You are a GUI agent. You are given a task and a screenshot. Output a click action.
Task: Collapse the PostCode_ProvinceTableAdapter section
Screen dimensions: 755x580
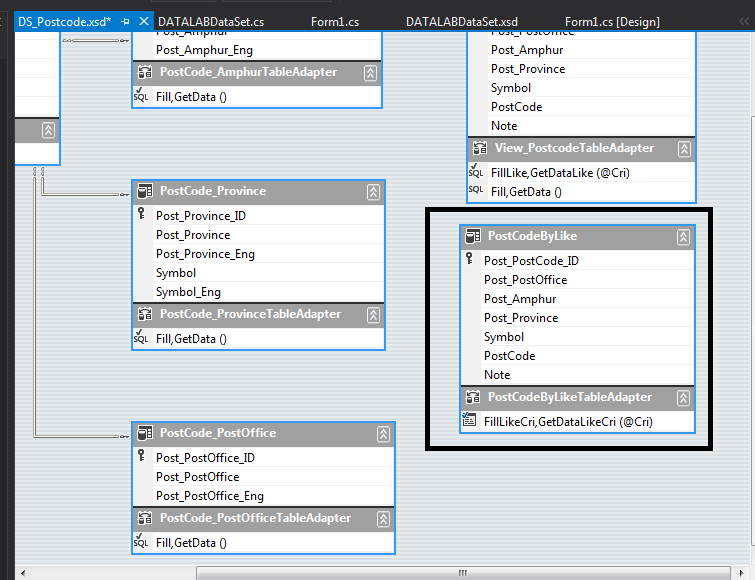point(373,315)
